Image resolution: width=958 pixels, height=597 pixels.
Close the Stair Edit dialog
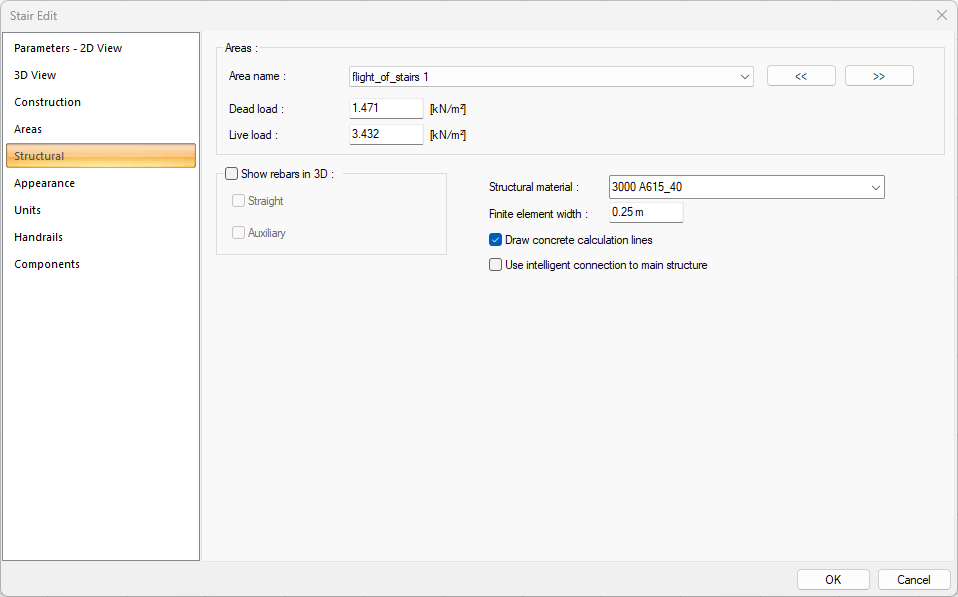(x=941, y=15)
